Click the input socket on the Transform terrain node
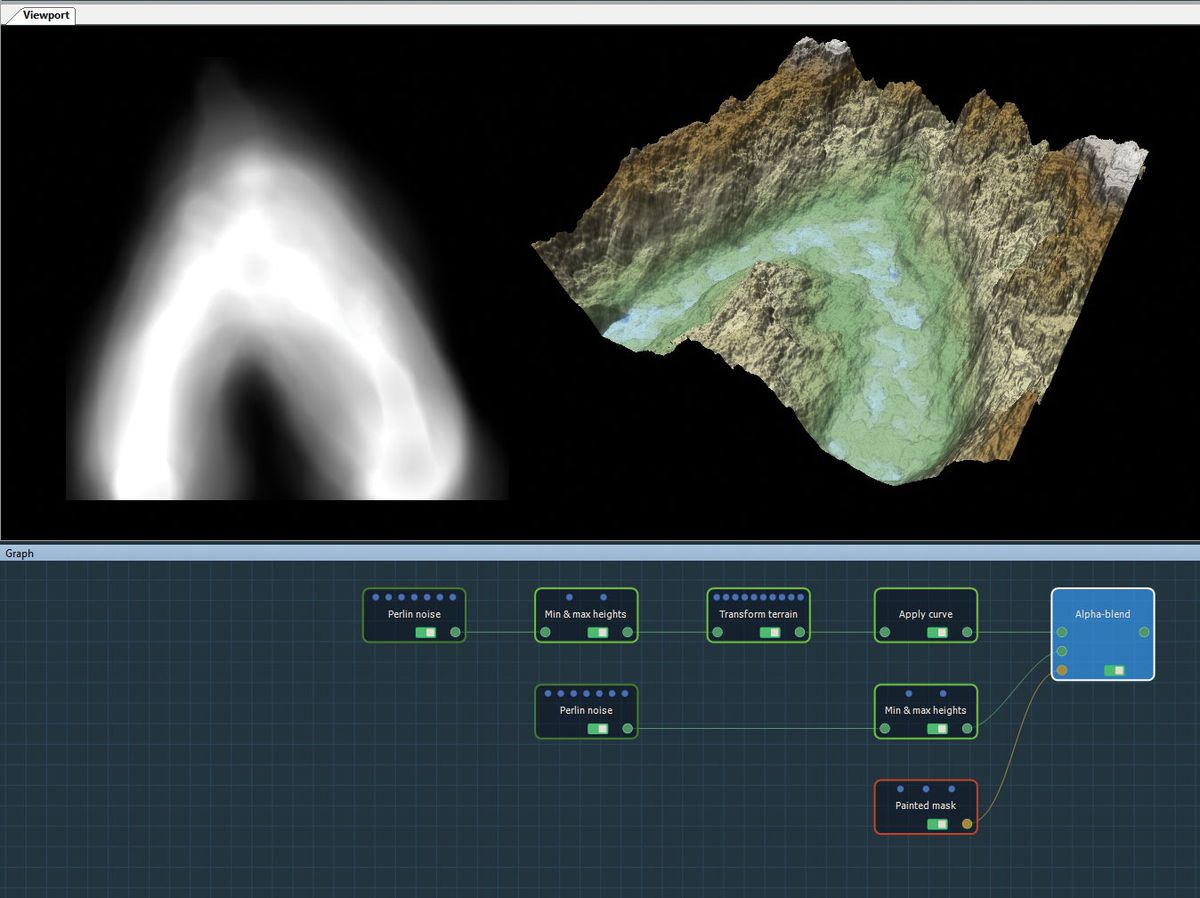 (x=718, y=631)
